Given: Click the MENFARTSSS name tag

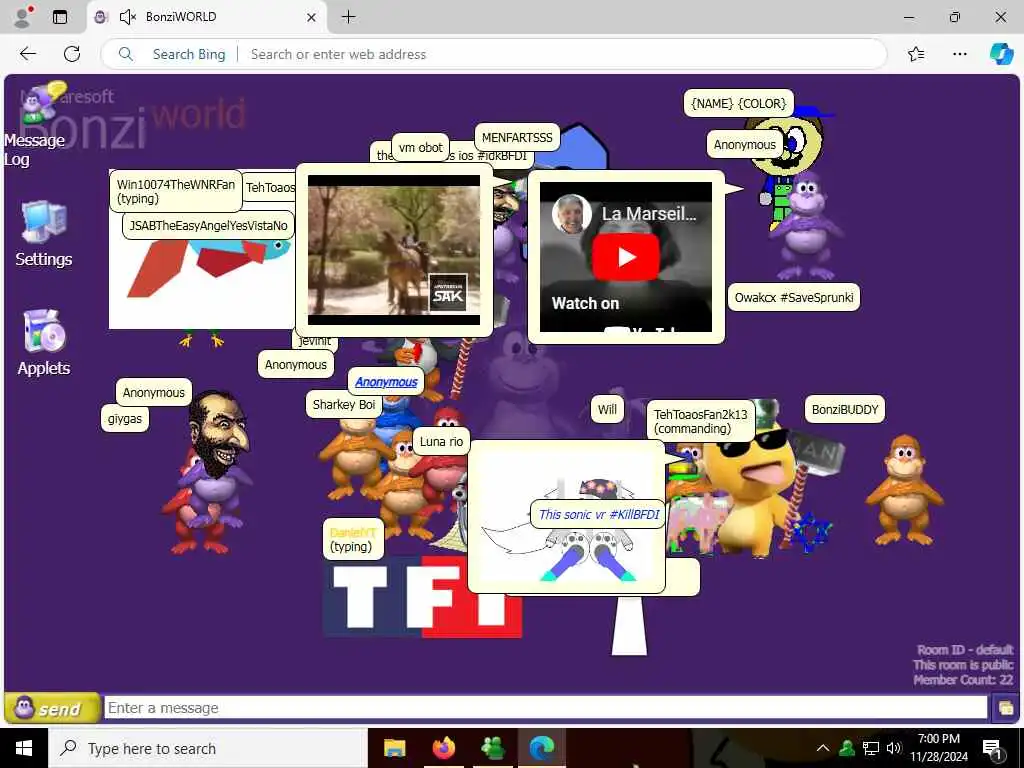Looking at the screenshot, I should (517, 138).
